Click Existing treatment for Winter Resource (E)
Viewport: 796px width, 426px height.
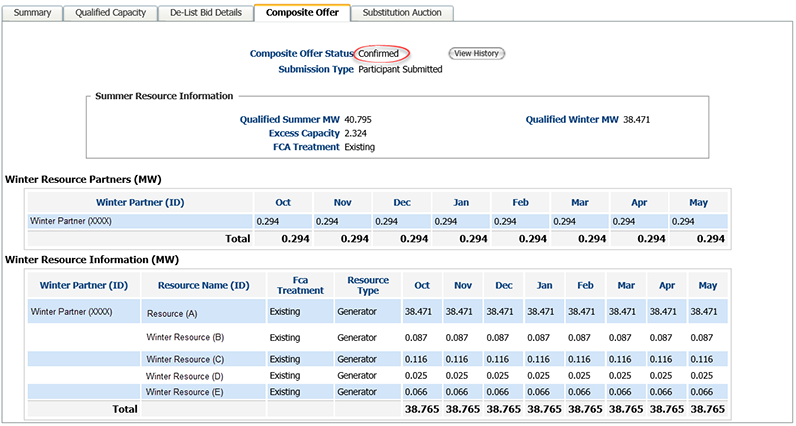(x=285, y=392)
